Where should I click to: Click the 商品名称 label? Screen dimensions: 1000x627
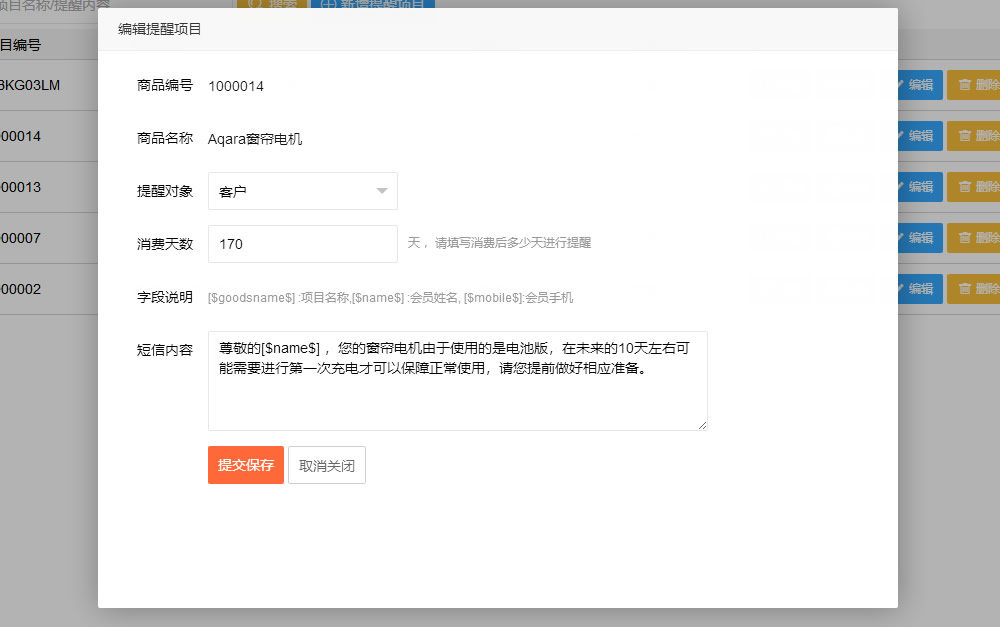[165, 138]
